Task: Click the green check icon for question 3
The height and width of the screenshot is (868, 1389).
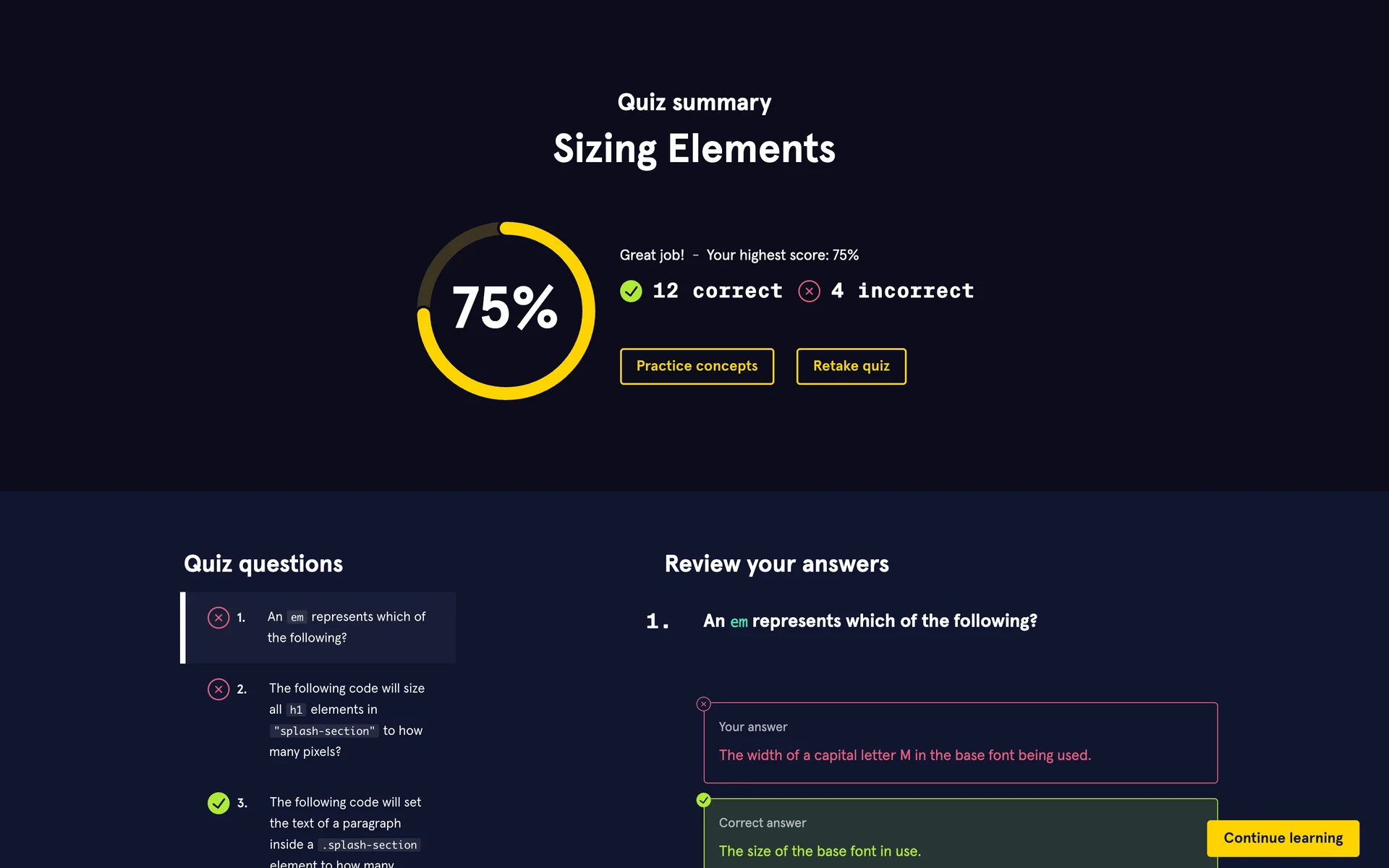Action: (x=218, y=803)
